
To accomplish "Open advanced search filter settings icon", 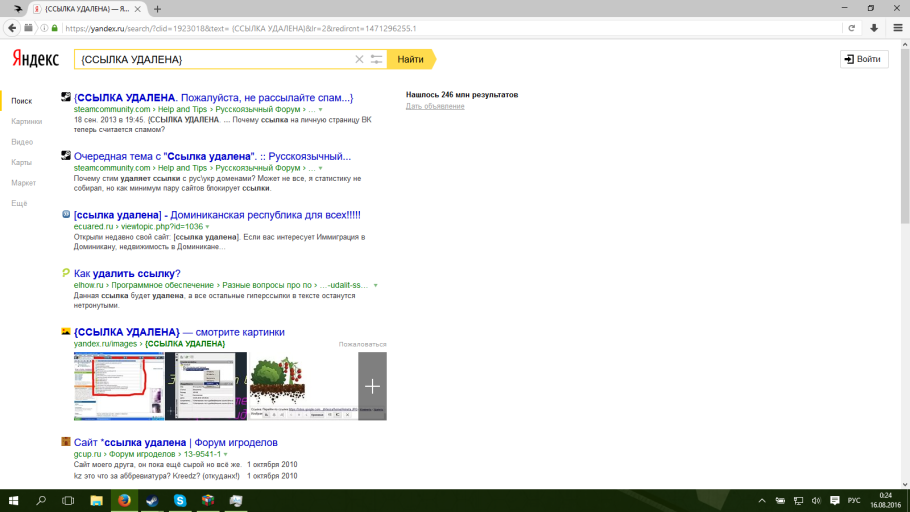I will (376, 60).
